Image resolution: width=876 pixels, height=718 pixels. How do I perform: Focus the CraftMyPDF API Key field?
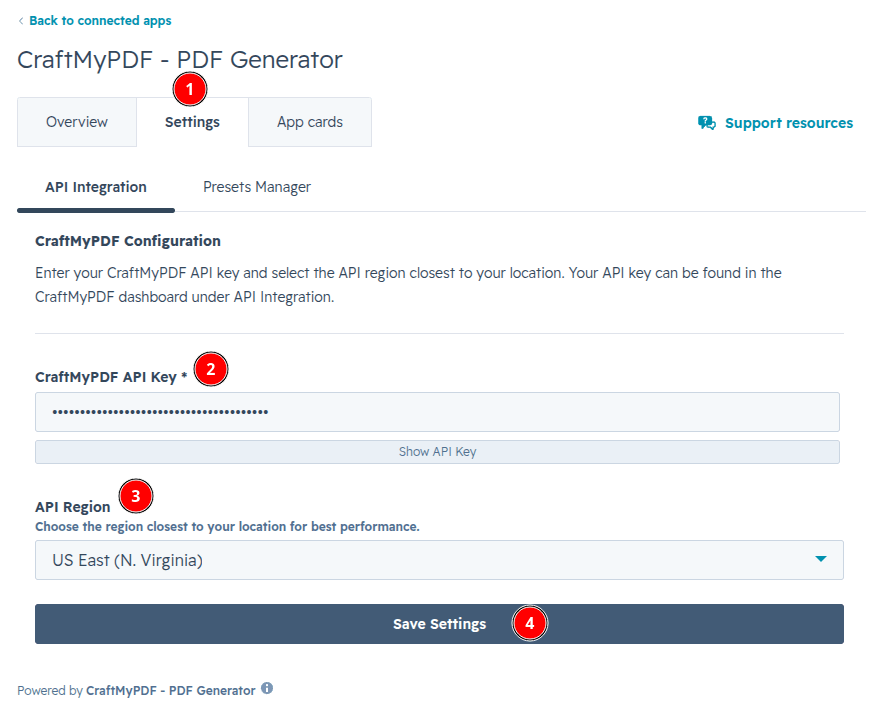(437, 412)
